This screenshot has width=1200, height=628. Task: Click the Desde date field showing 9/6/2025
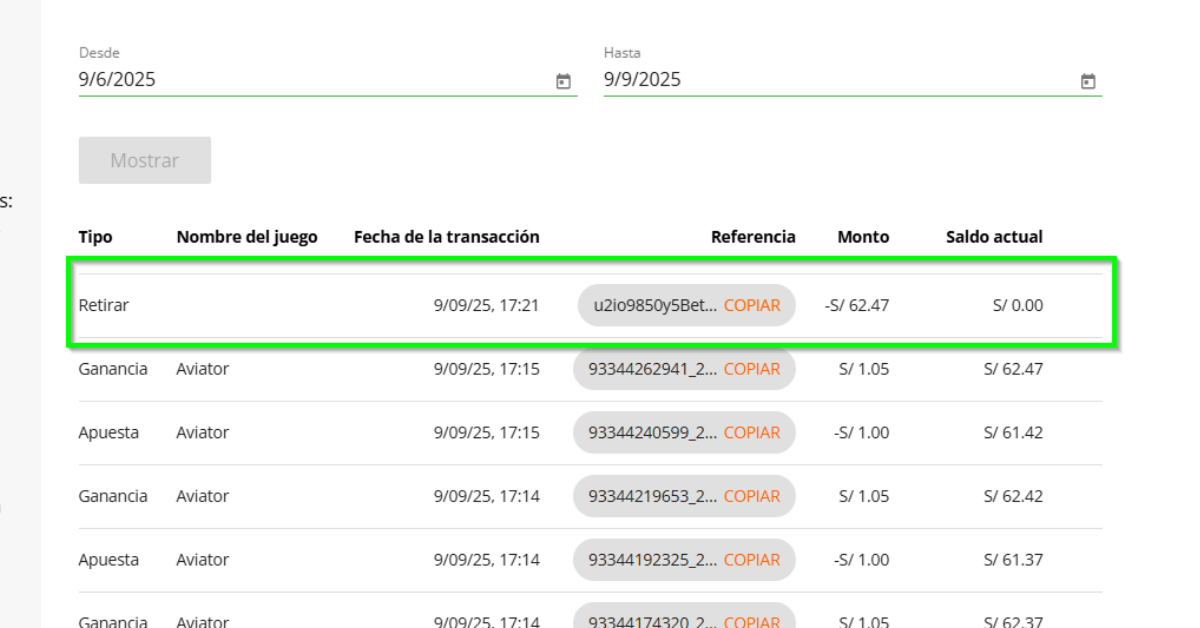[310, 80]
